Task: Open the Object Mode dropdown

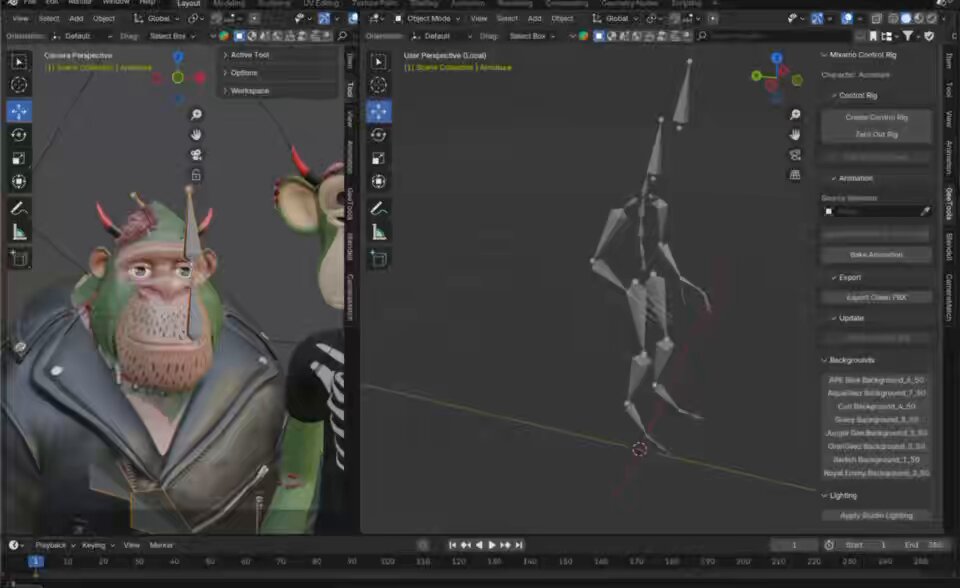Action: [427, 19]
